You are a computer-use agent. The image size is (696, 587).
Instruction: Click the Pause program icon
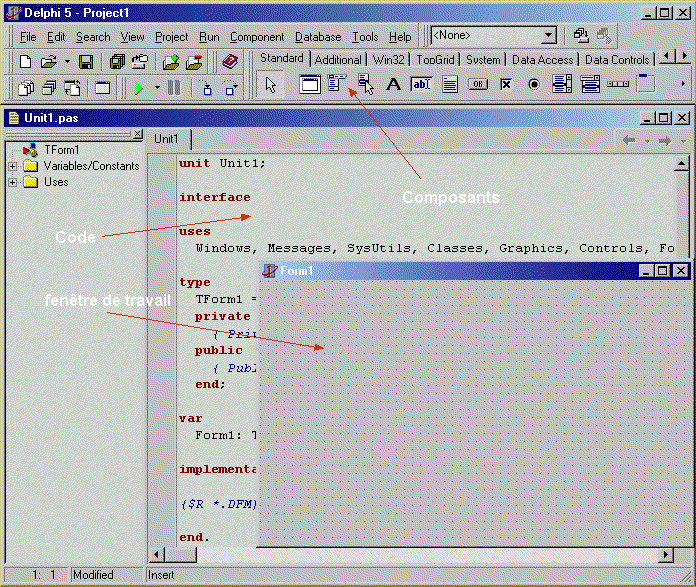pos(174,88)
